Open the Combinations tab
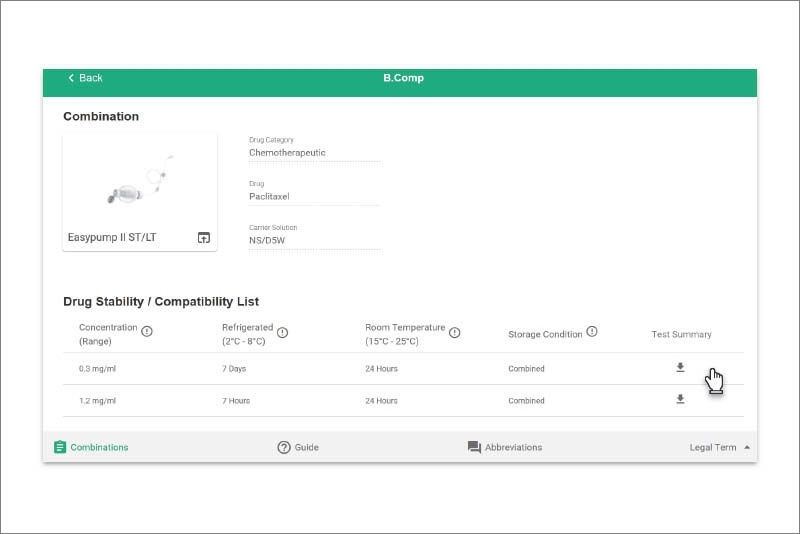Viewport: 800px width, 534px height. click(x=91, y=447)
